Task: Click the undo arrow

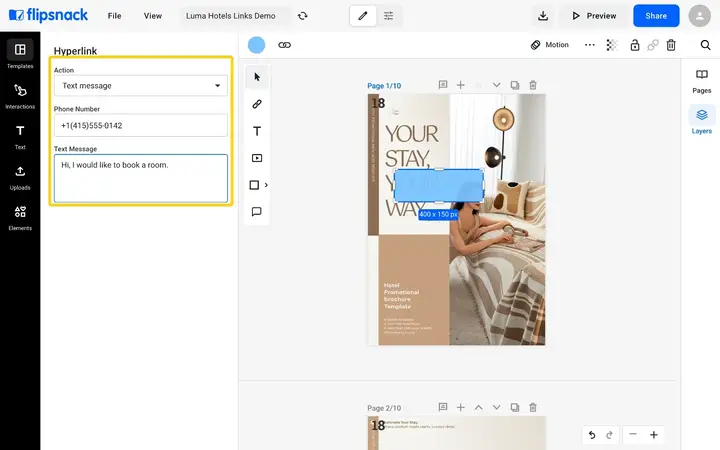Action: pyautogui.click(x=592, y=434)
